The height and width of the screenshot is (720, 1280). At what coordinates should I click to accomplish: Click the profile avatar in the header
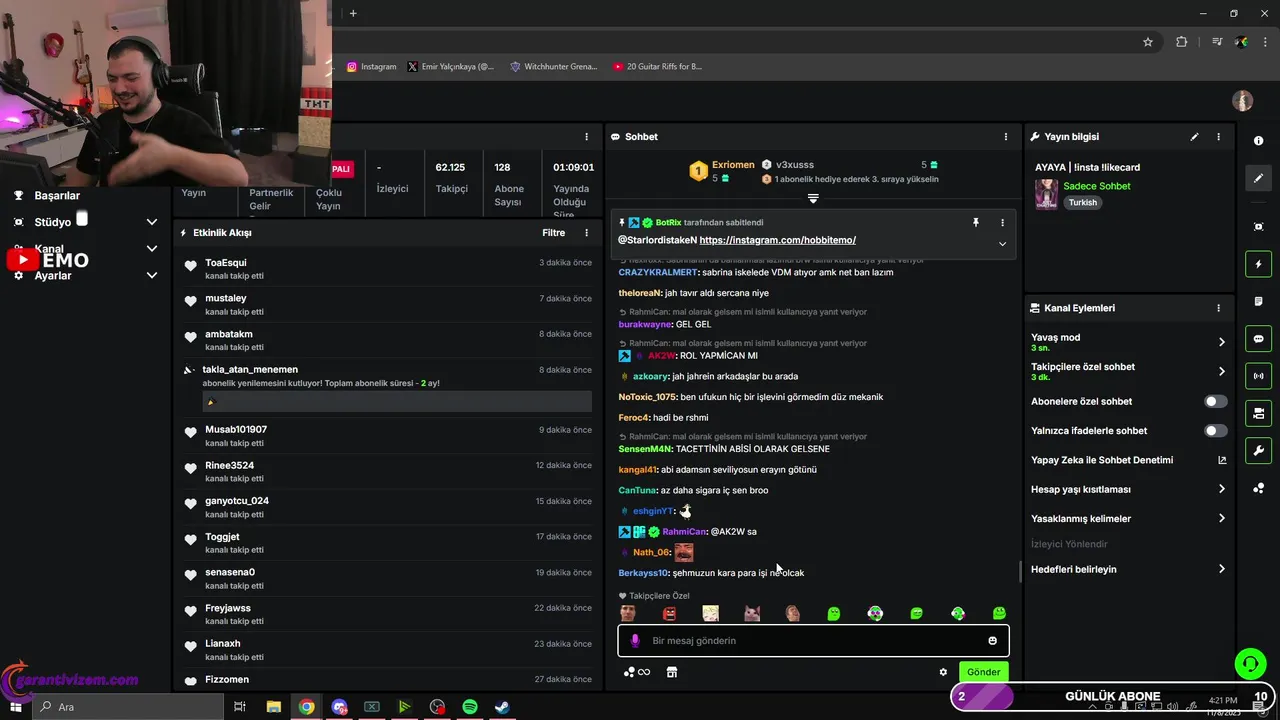1243,101
